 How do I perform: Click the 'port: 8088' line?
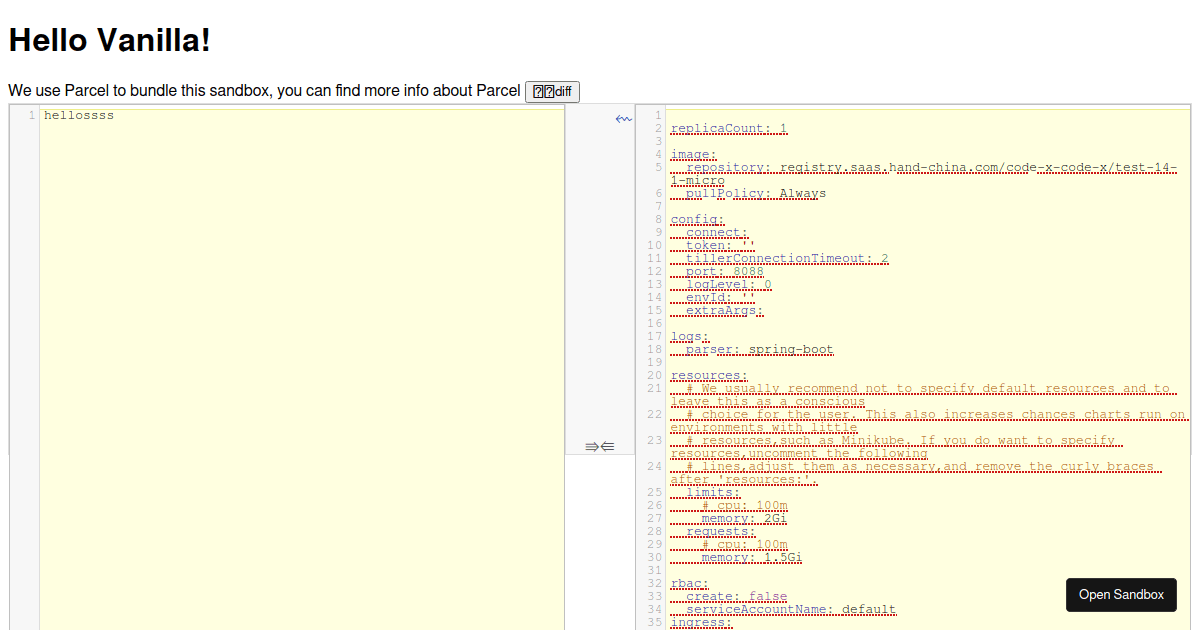click(725, 271)
